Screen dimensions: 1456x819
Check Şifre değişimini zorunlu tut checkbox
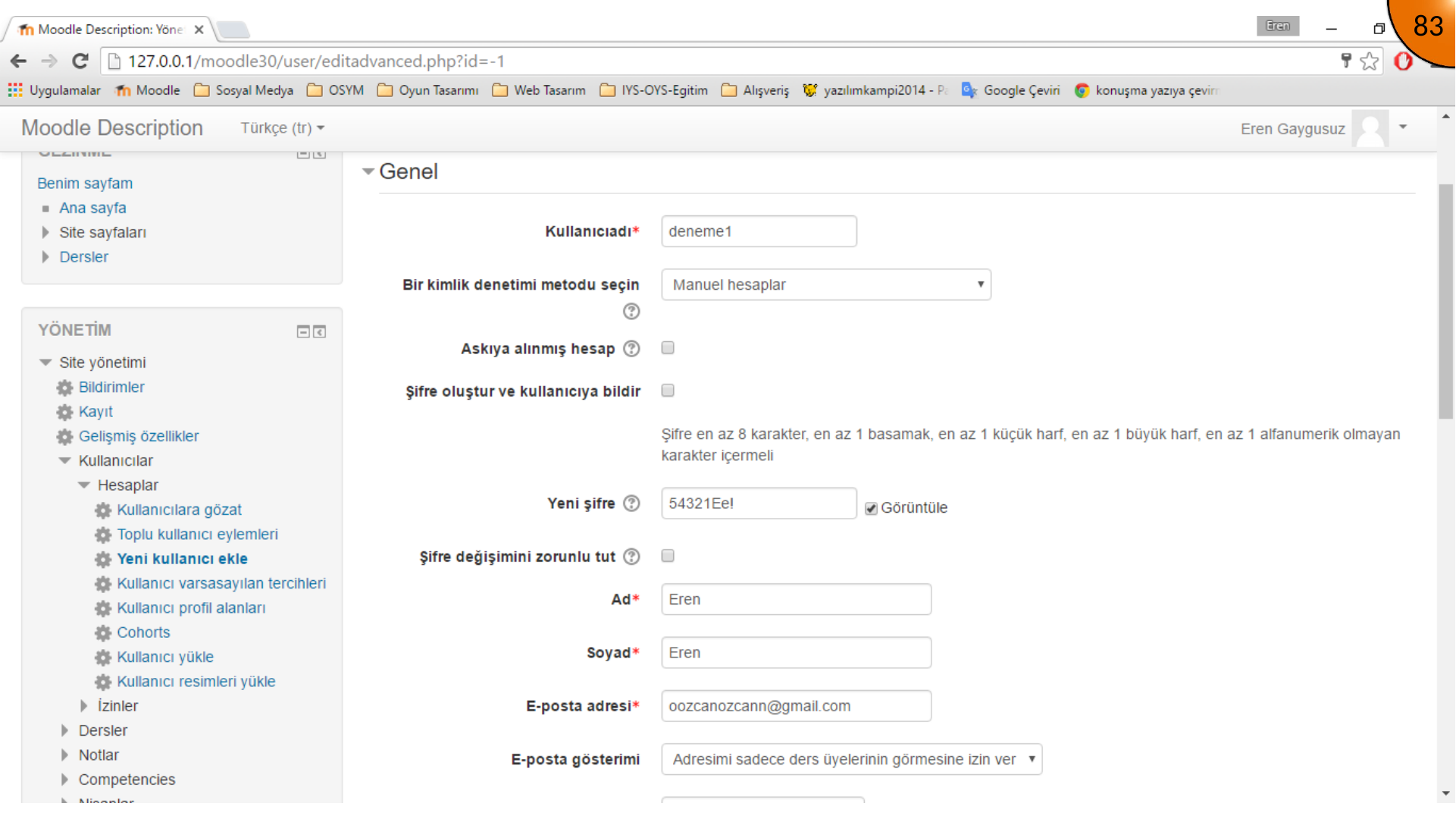point(668,556)
